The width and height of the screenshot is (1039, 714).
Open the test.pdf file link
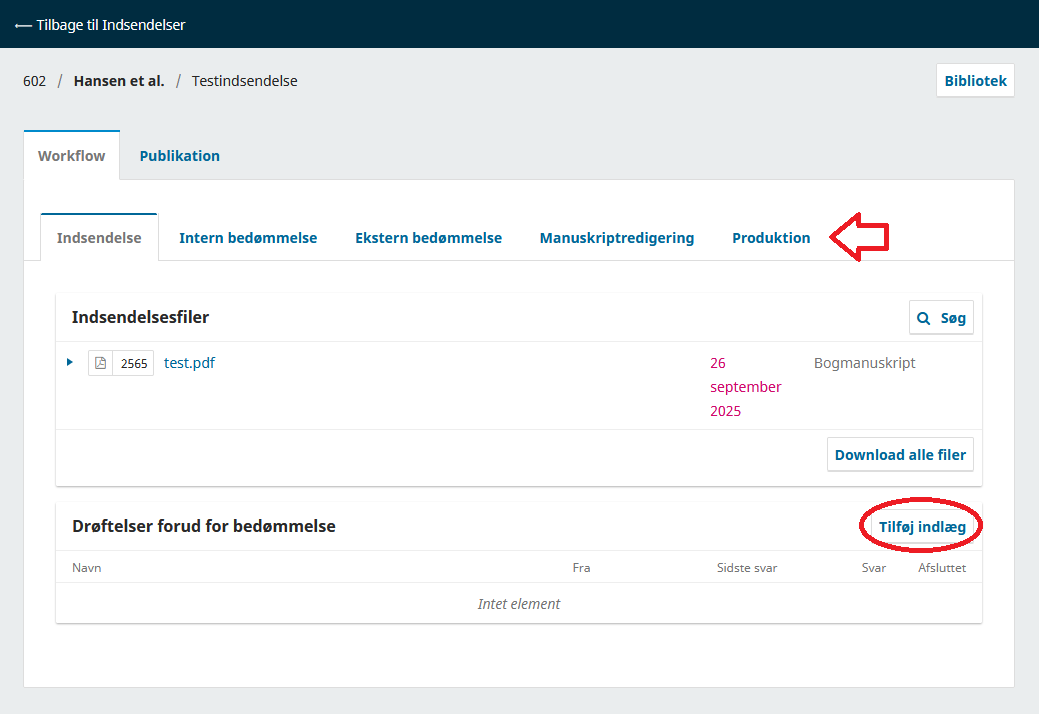(x=189, y=363)
